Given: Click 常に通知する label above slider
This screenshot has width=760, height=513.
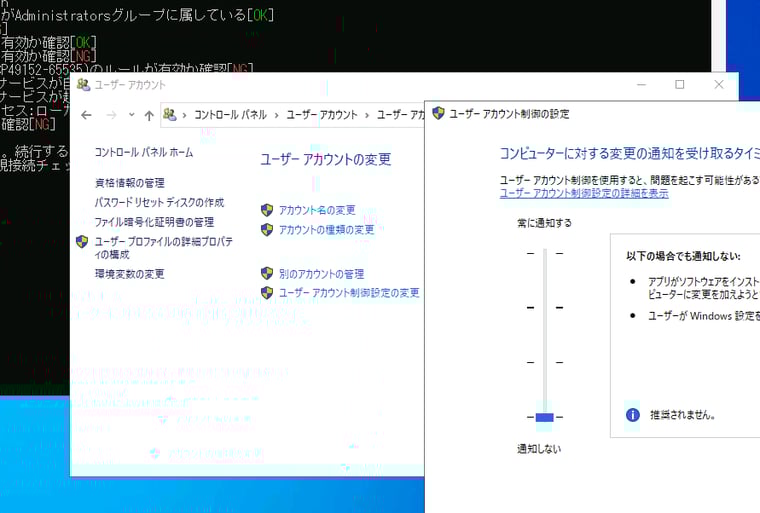Looking at the screenshot, I should [544, 223].
